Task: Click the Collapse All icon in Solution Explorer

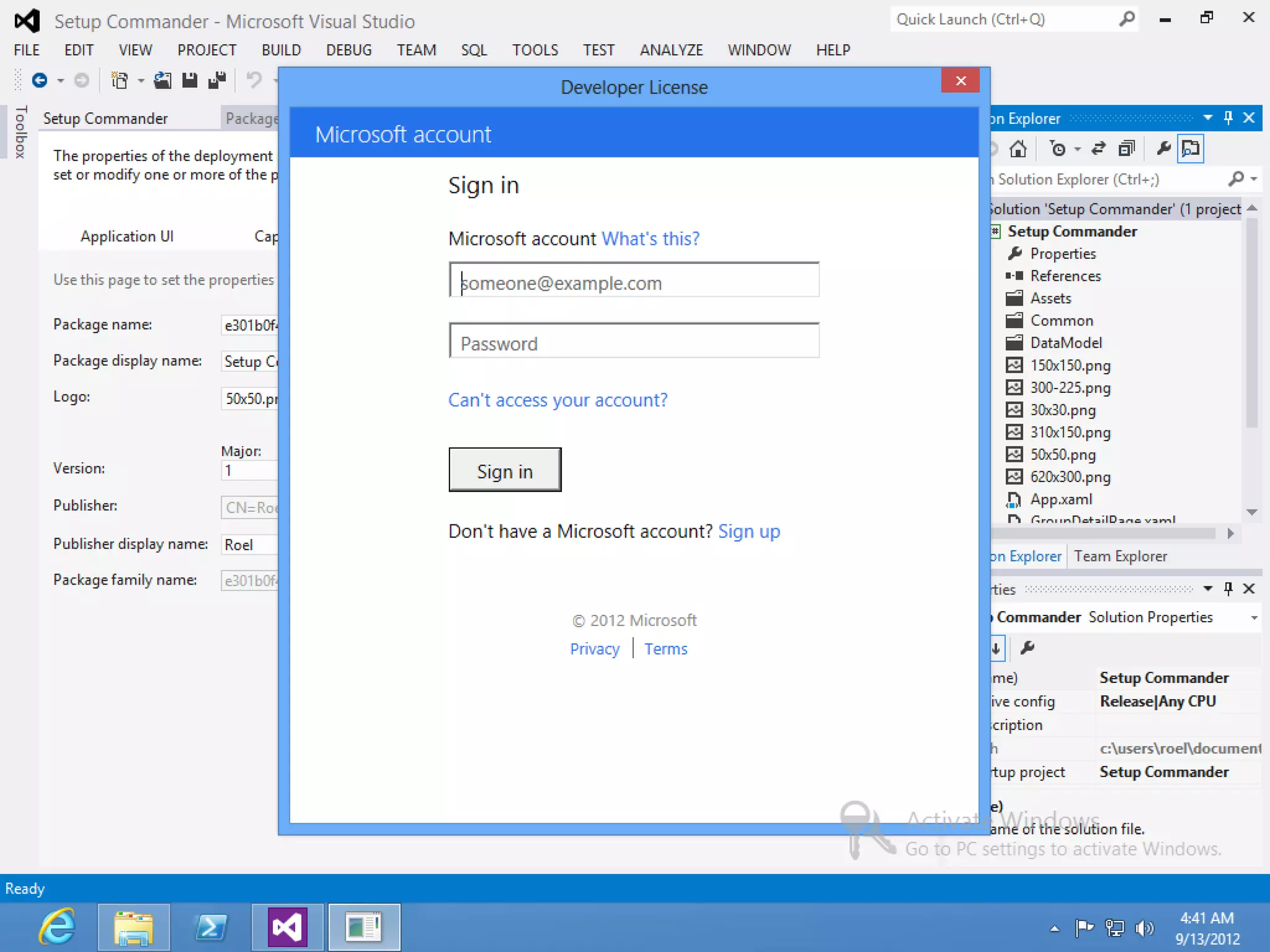Action: pyautogui.click(x=1126, y=149)
